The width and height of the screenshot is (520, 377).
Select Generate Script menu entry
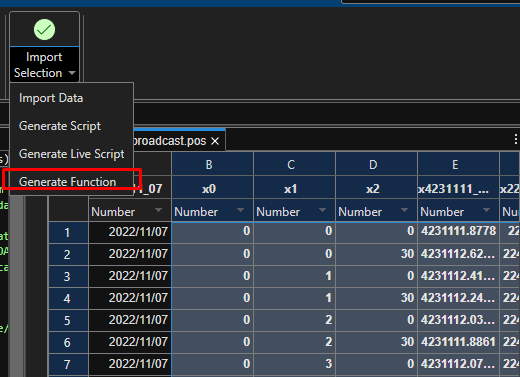point(60,126)
